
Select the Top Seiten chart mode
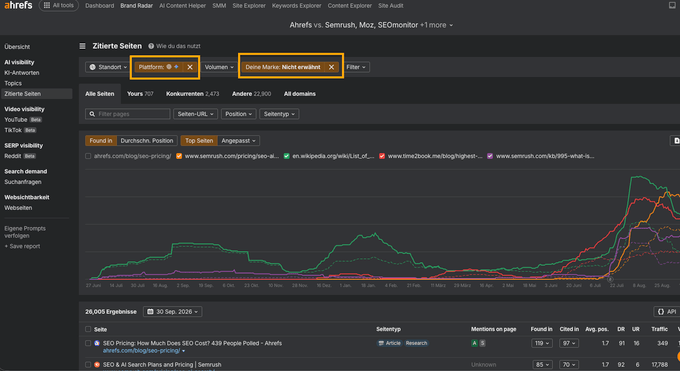[199, 141]
